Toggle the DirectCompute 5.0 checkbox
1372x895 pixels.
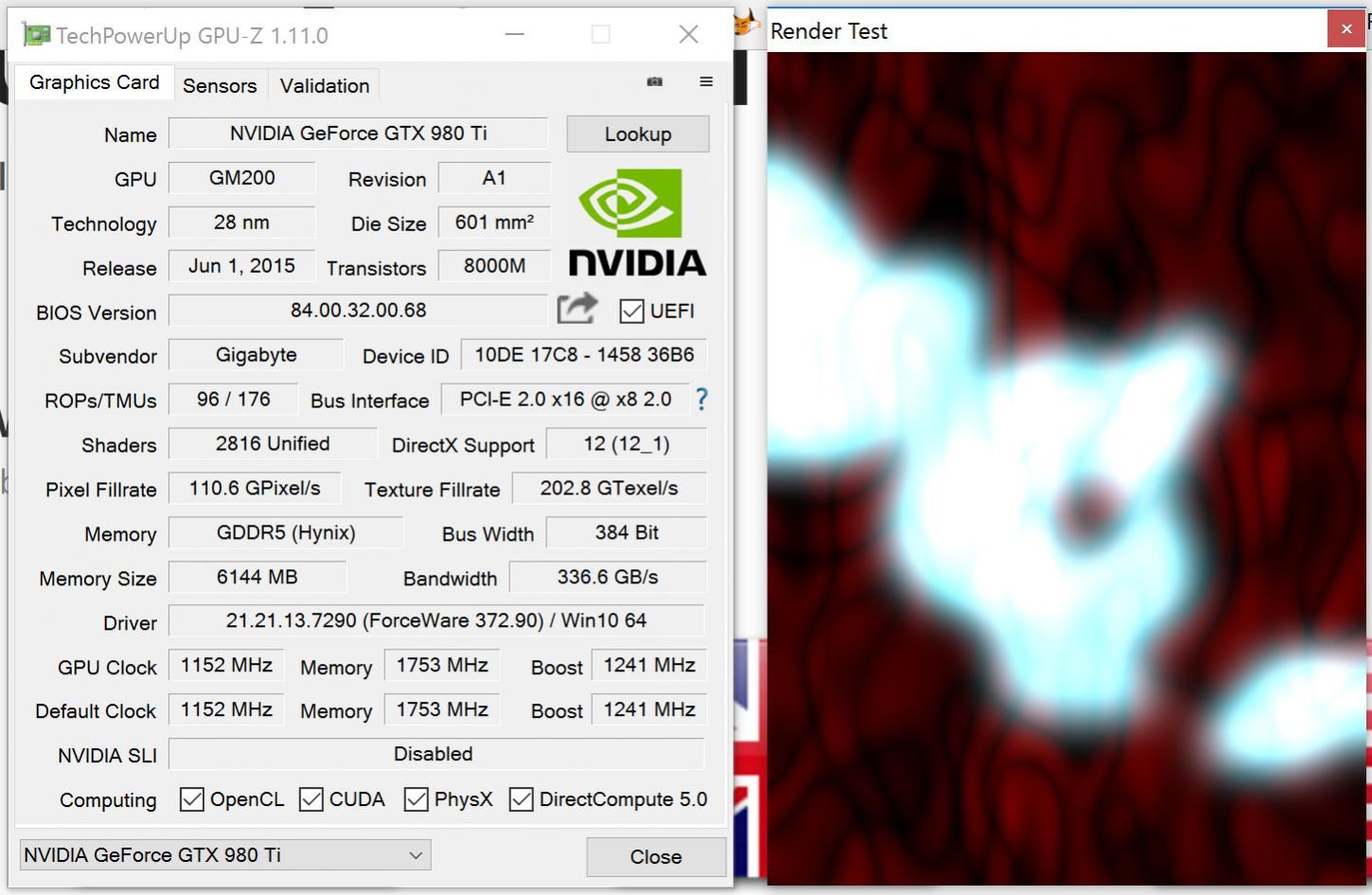(521, 799)
